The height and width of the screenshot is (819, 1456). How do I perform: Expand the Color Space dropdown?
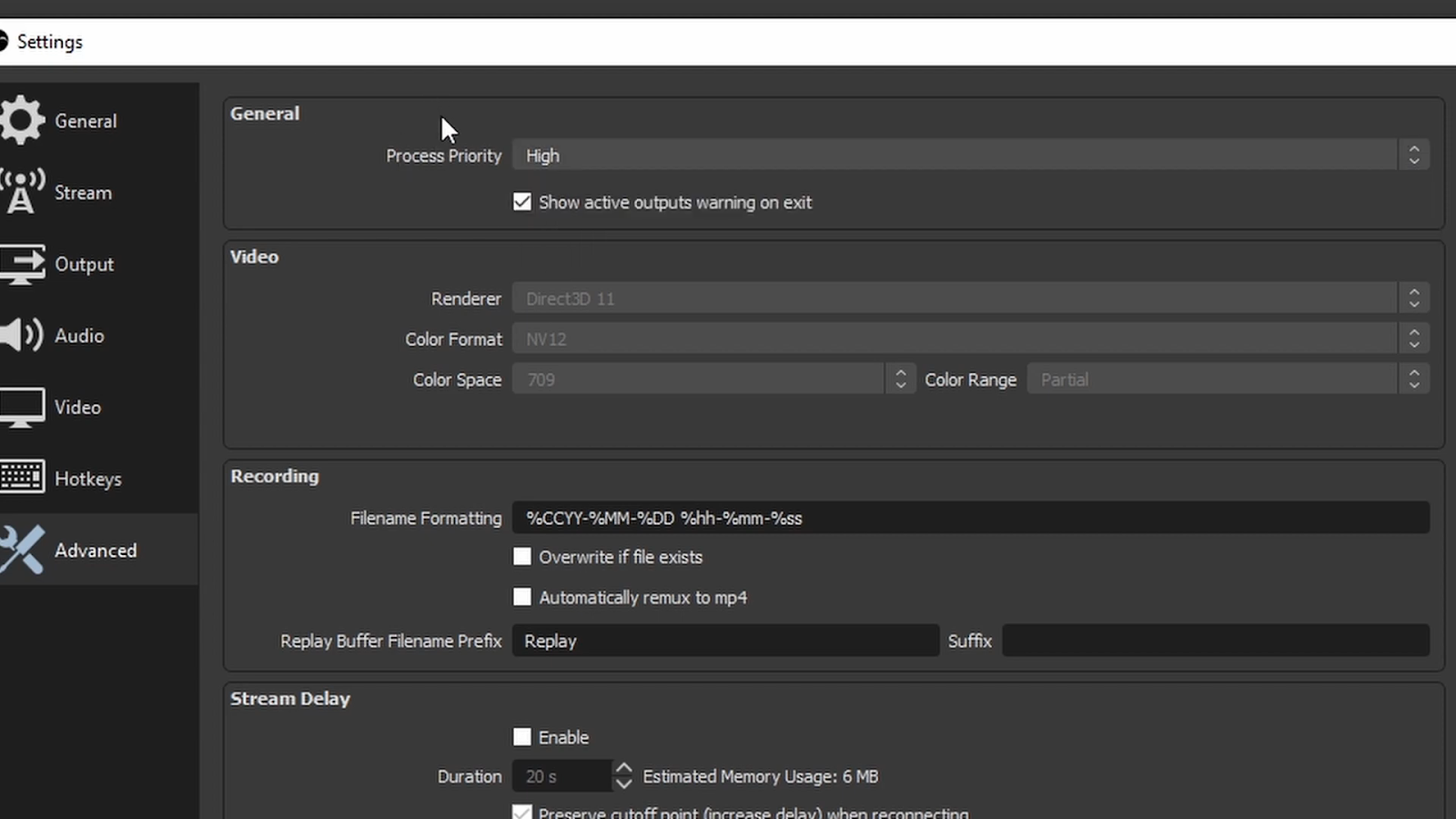point(900,379)
